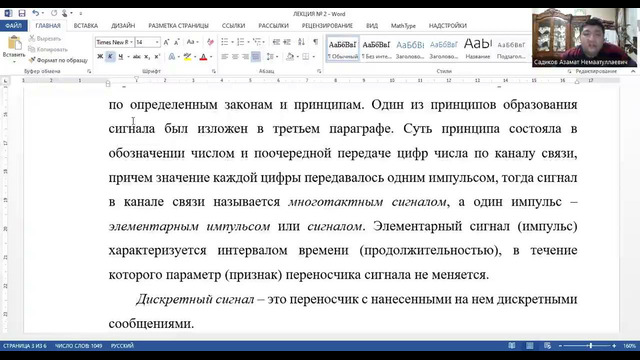The height and width of the screenshot is (360, 640).
Task: Apply the Обычный style
Action: click(x=342, y=49)
